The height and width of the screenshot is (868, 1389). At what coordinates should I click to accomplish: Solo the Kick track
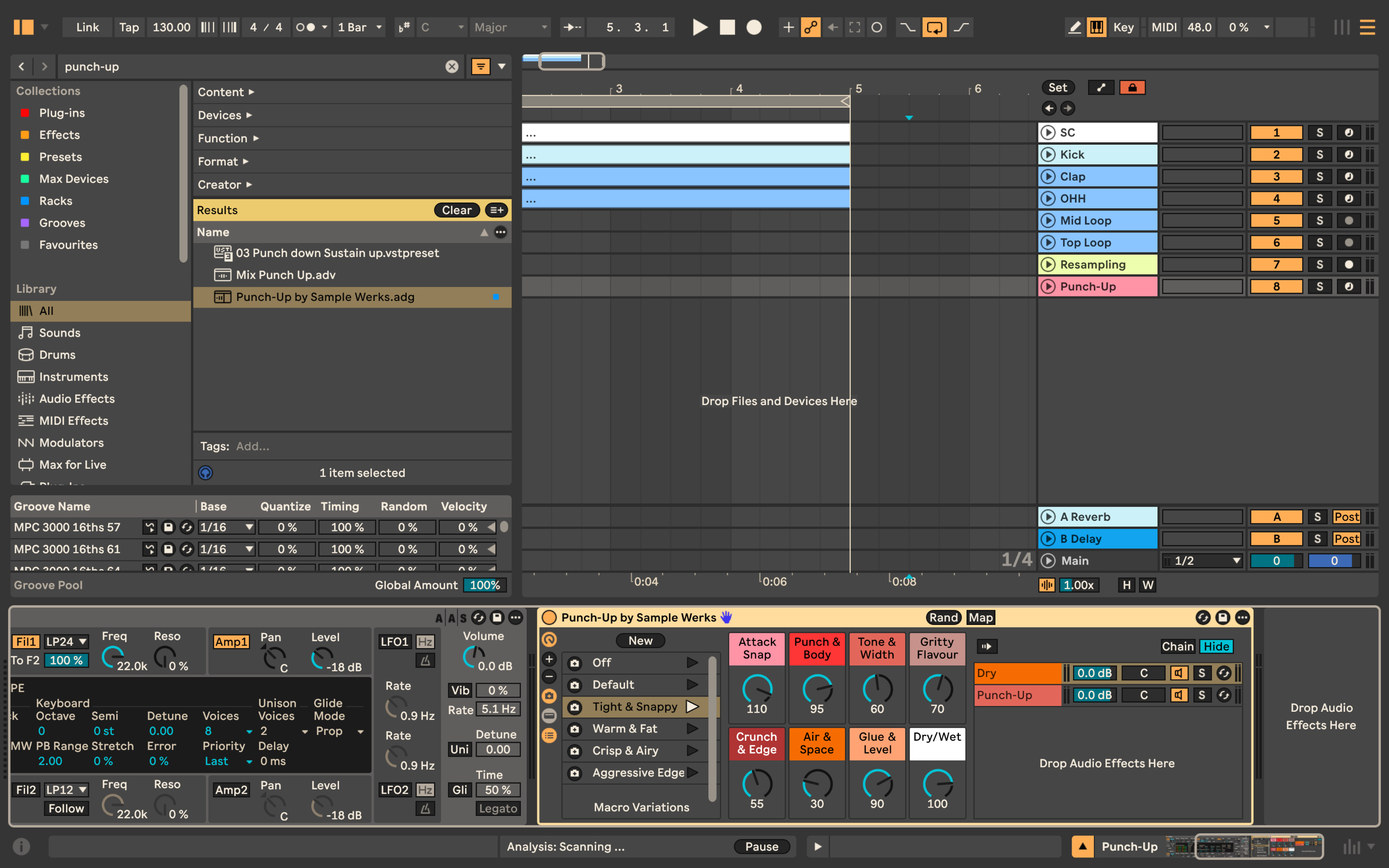pyautogui.click(x=1319, y=154)
